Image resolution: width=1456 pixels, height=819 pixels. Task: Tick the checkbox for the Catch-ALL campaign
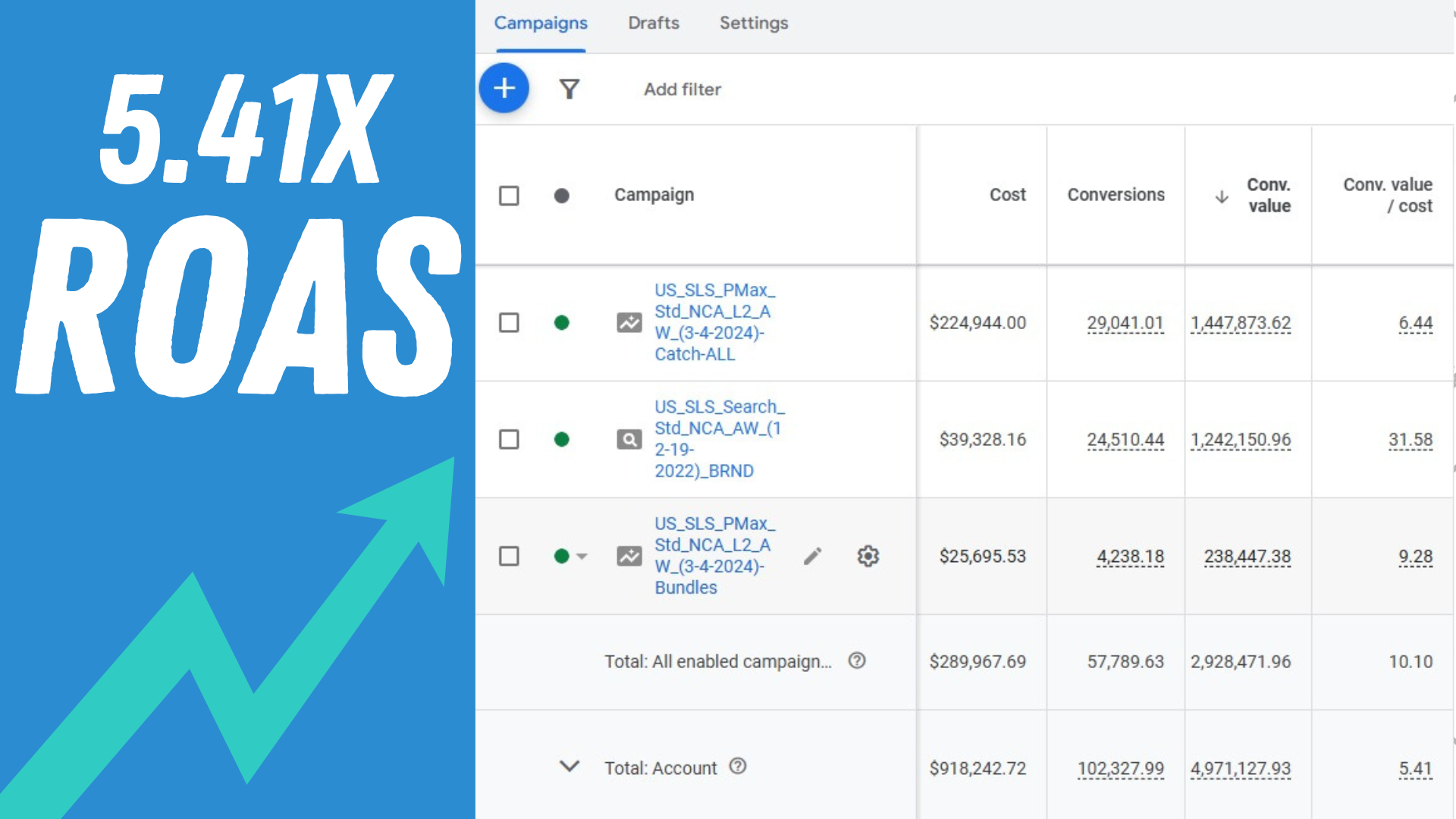tap(509, 323)
